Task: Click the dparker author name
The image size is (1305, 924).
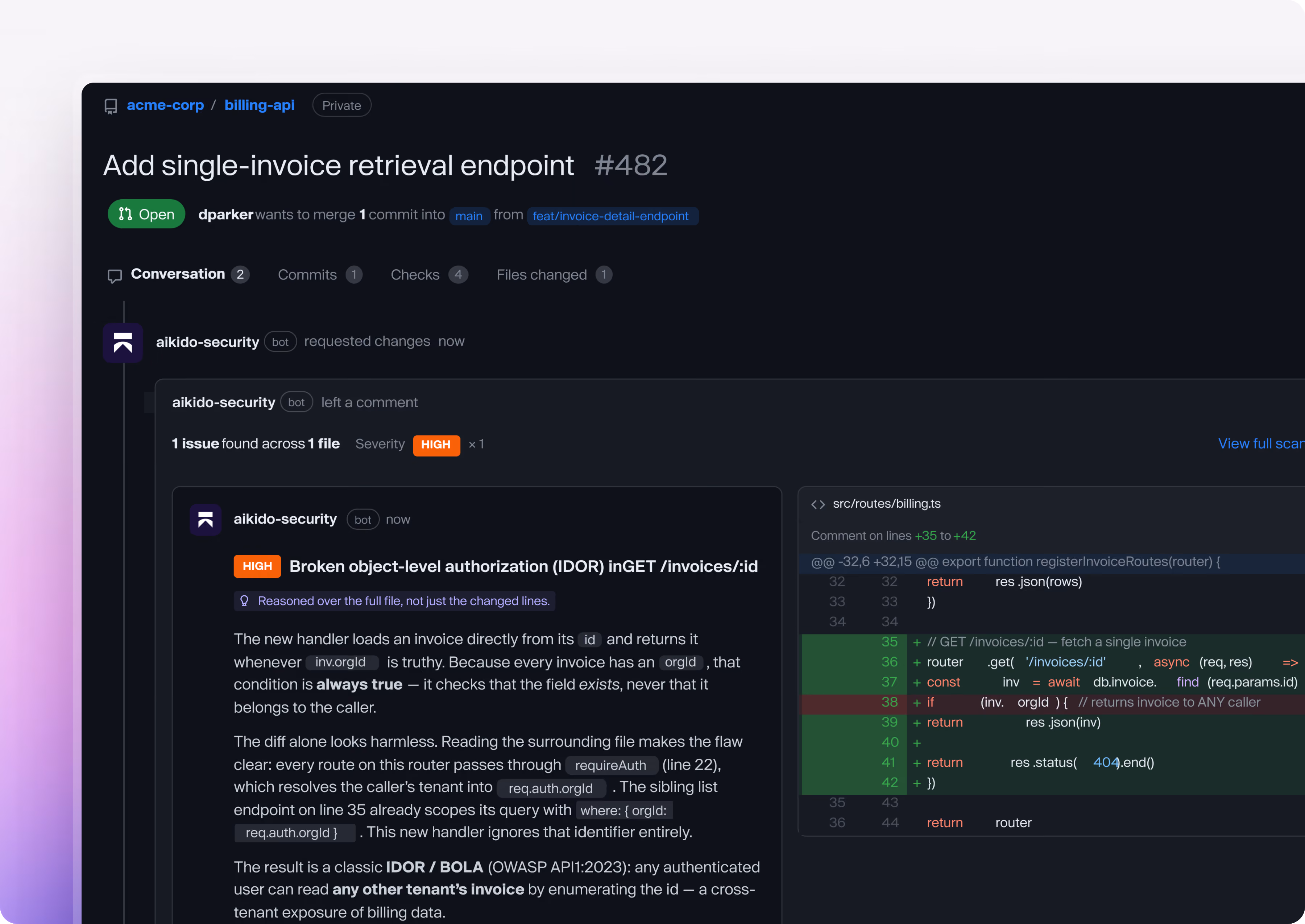Action: click(x=225, y=215)
